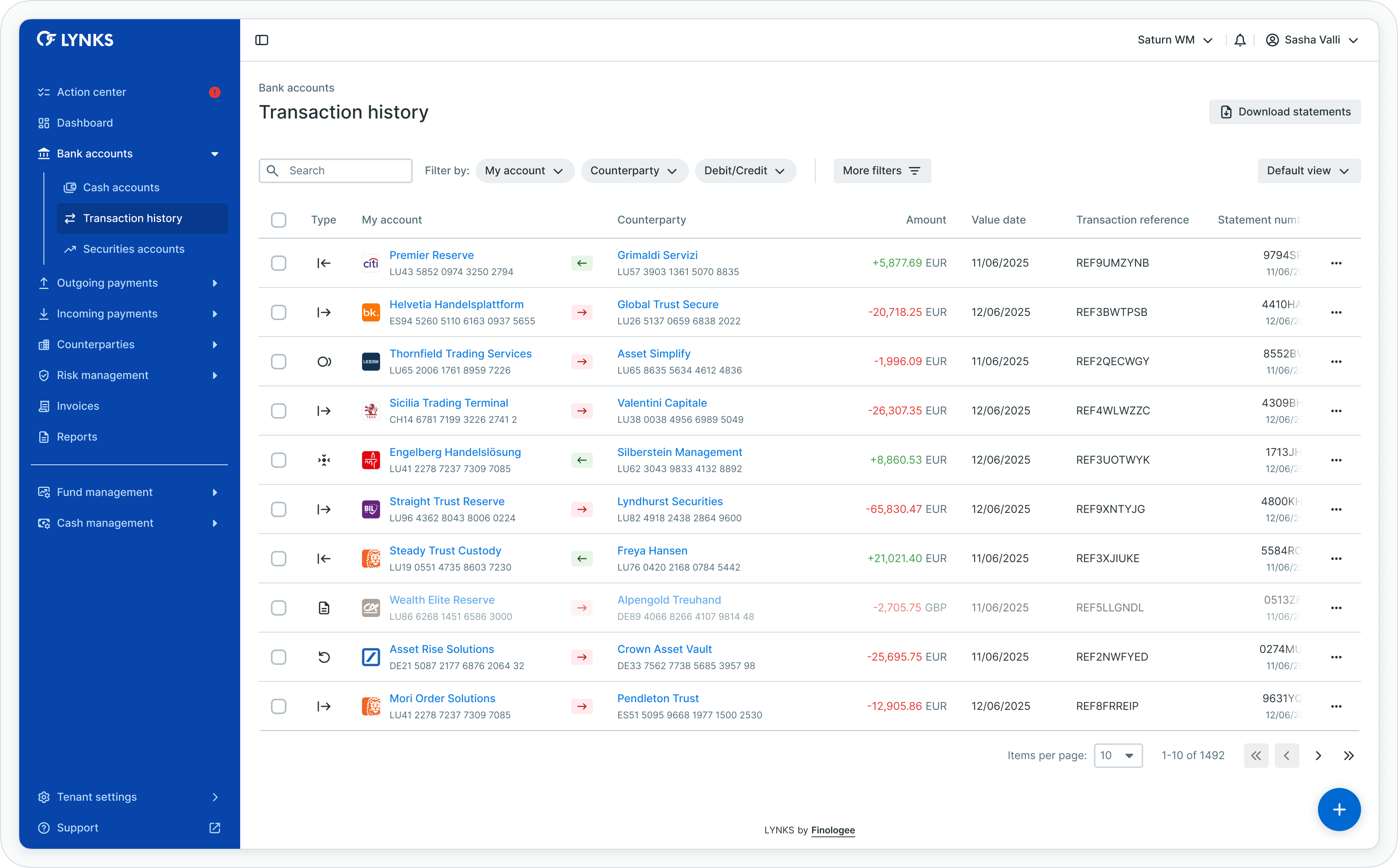Screen dimensions: 1398x868
Task: Click the notifications bell icon
Action: pyautogui.click(x=1240, y=40)
